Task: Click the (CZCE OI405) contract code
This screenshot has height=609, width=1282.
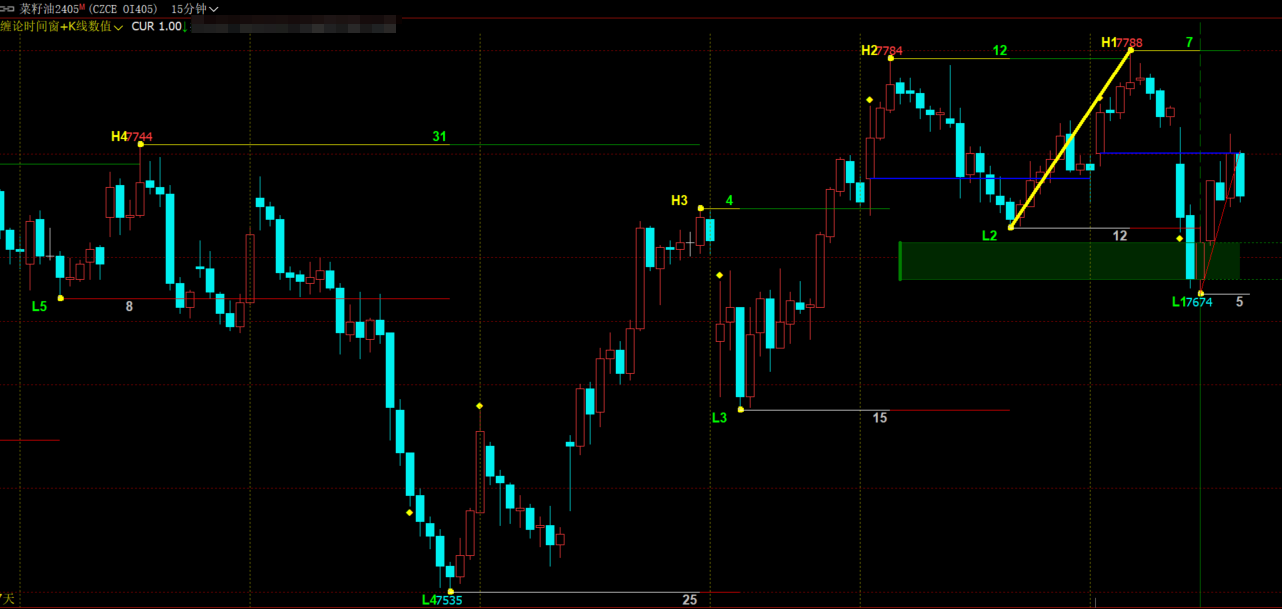Action: click(x=121, y=8)
